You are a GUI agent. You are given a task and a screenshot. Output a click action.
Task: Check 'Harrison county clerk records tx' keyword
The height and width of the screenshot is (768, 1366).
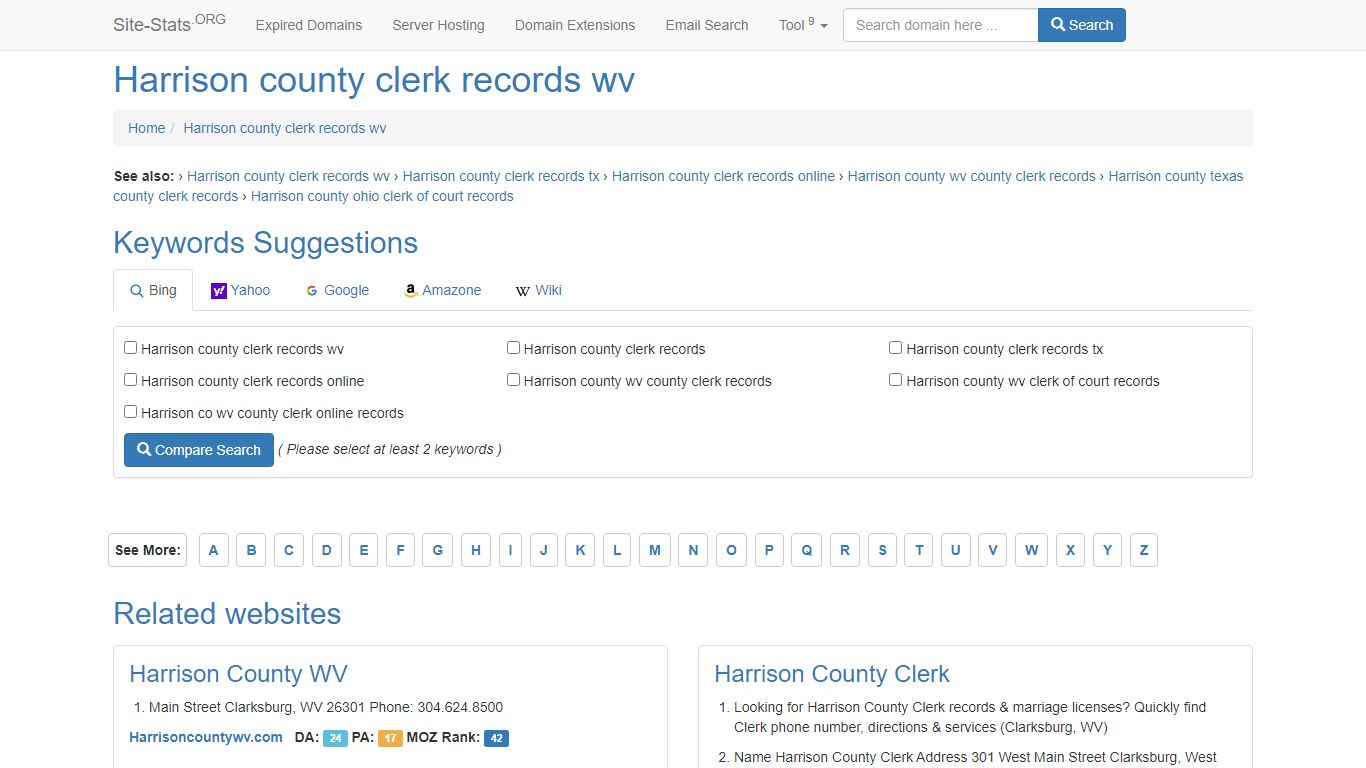click(x=895, y=348)
